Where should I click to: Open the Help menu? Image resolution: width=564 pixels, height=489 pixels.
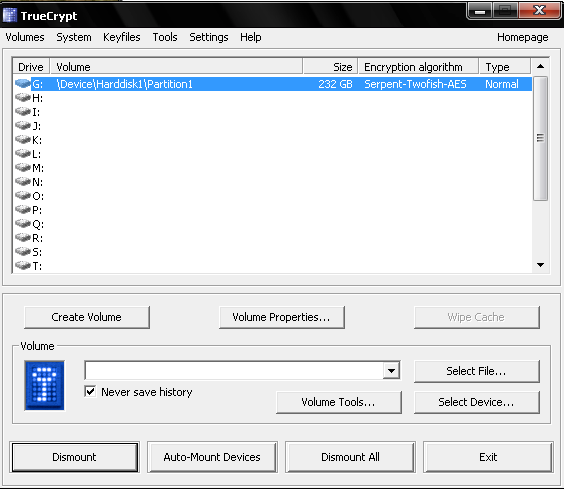coord(251,37)
